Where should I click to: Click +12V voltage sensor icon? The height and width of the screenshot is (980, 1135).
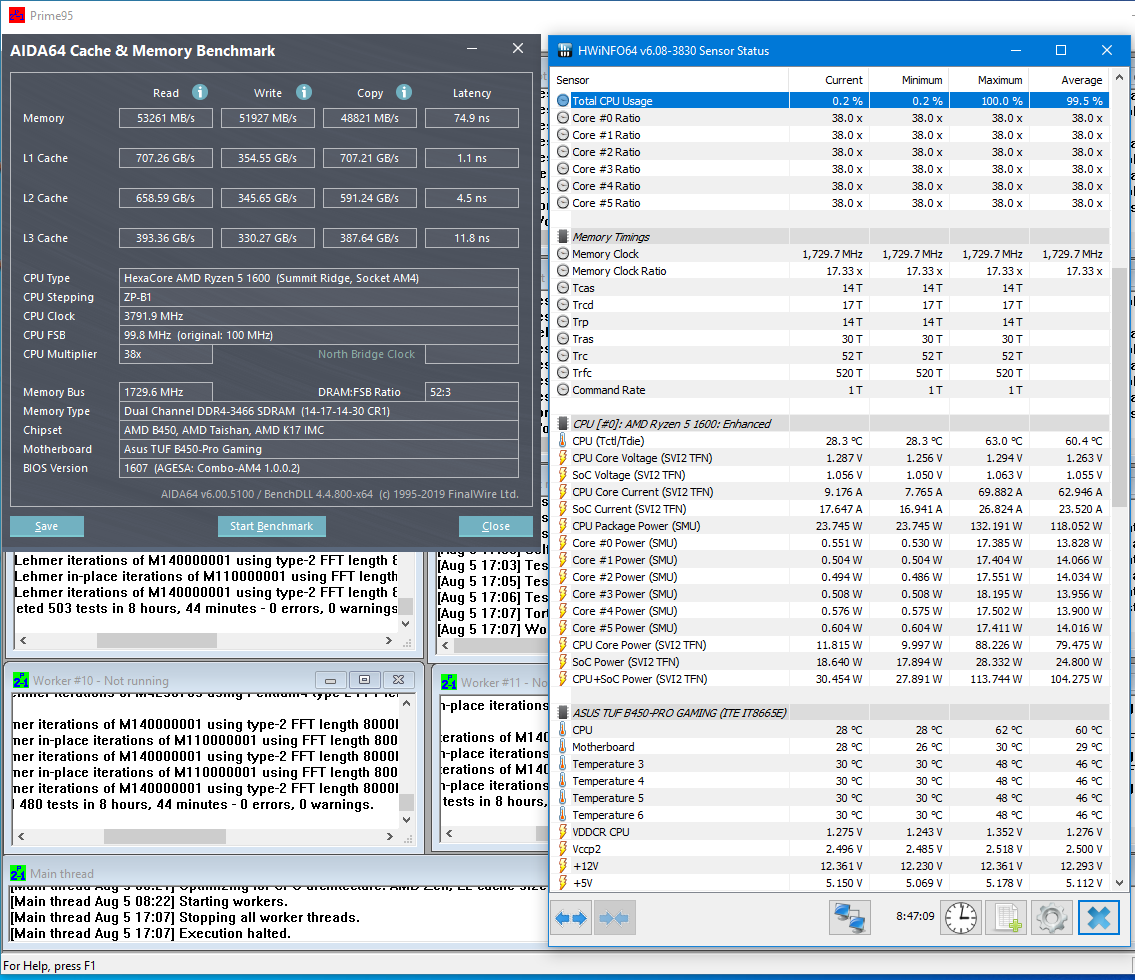(x=562, y=866)
